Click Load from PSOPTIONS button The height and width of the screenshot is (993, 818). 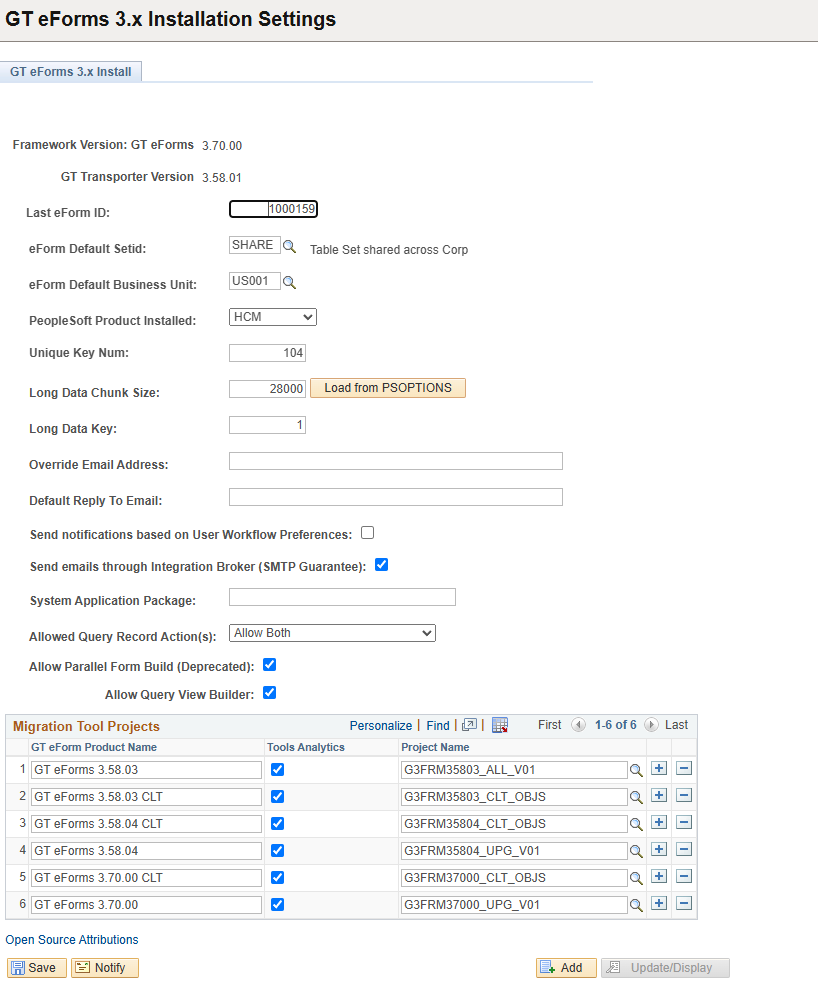388,388
